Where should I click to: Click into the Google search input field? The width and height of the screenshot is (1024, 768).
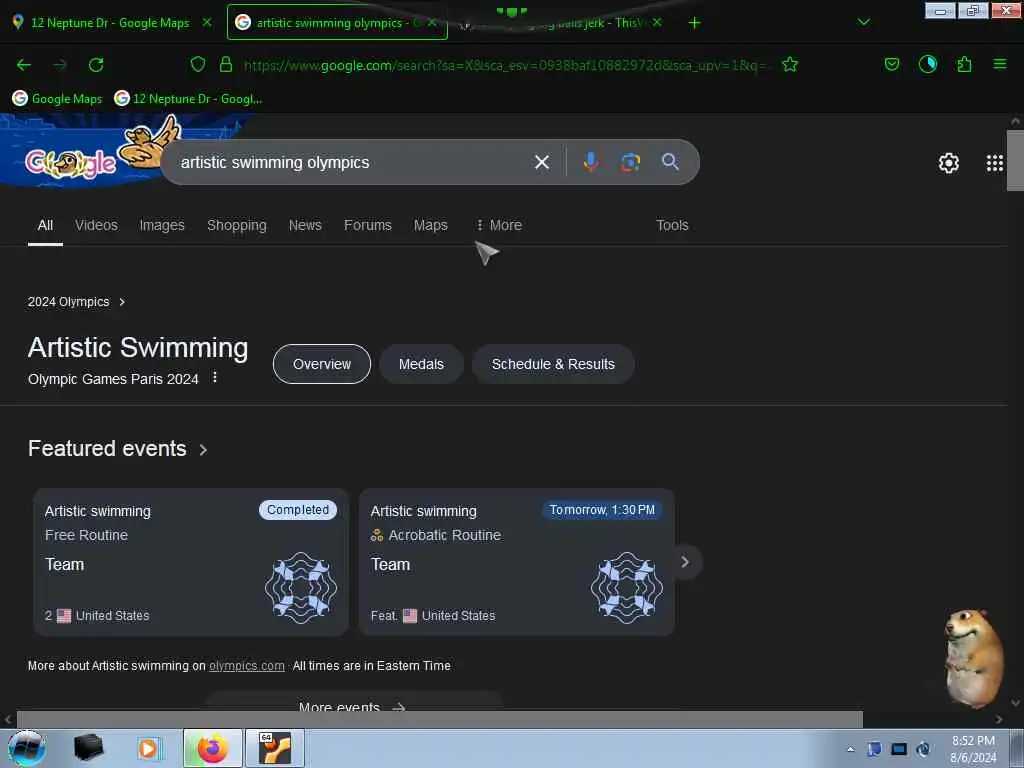click(353, 162)
